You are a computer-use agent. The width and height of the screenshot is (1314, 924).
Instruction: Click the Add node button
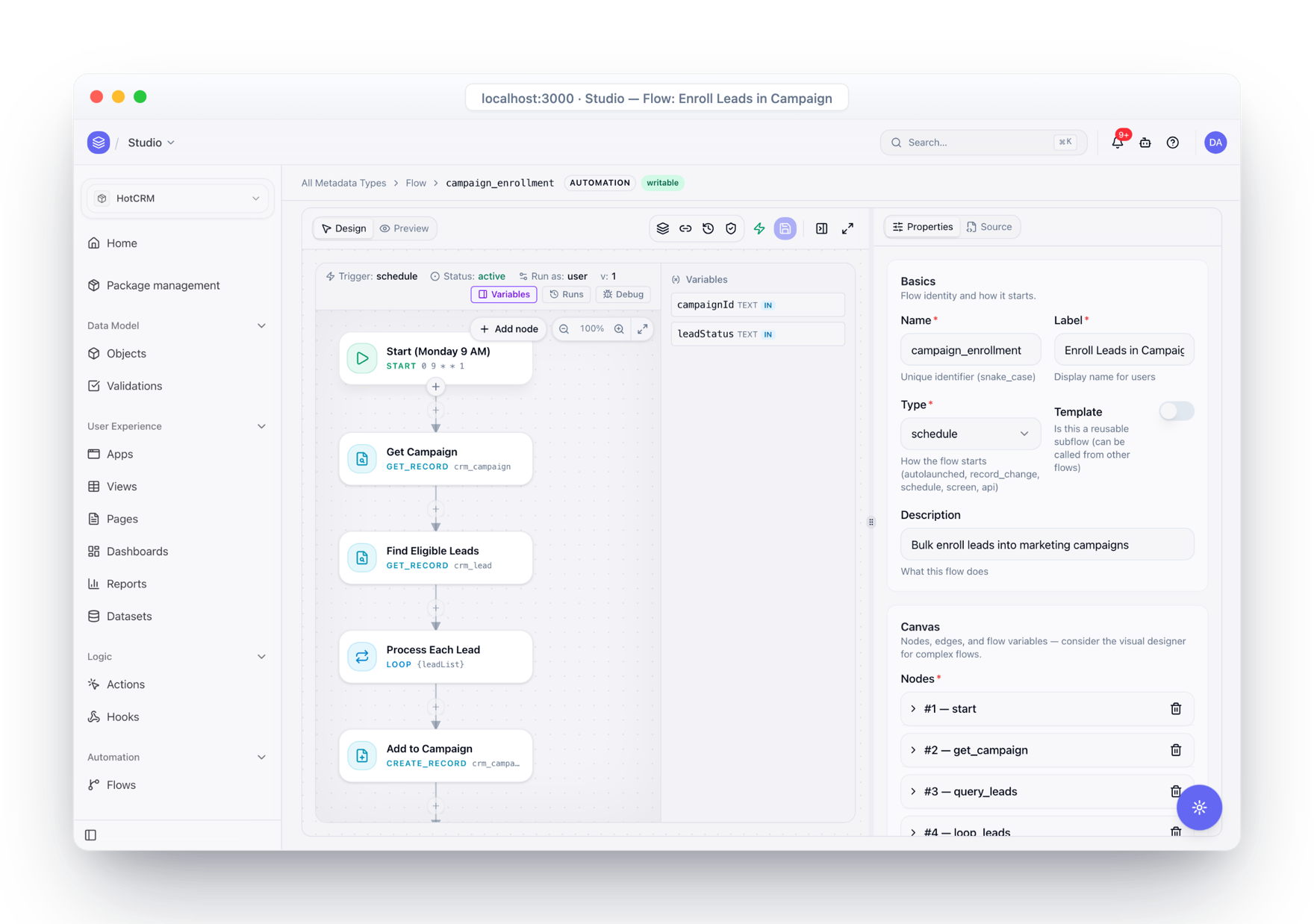(509, 329)
